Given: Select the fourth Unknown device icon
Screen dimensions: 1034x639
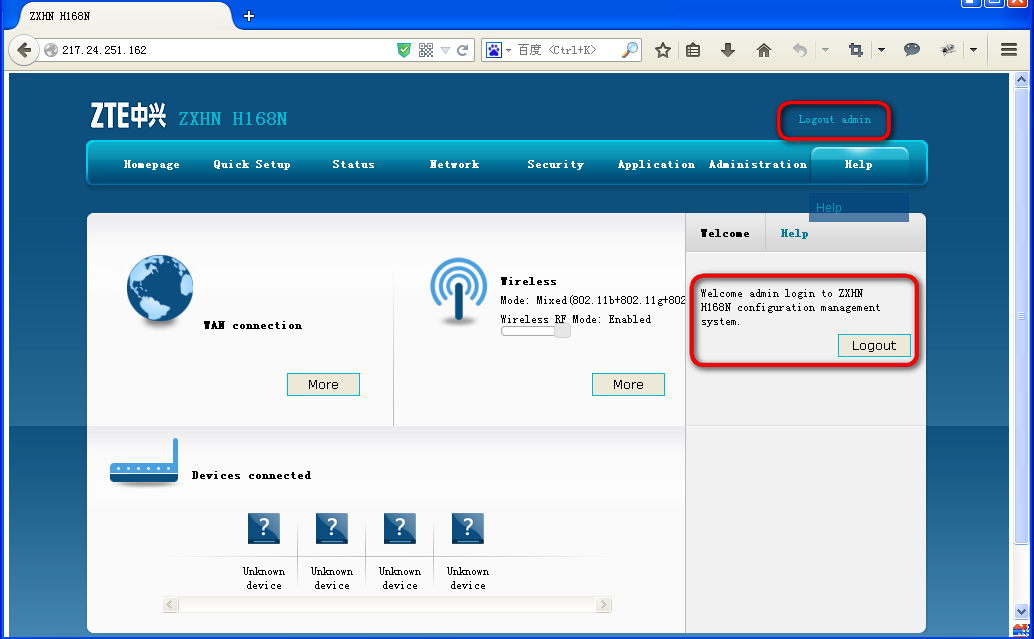Looking at the screenshot, I should 468,528.
